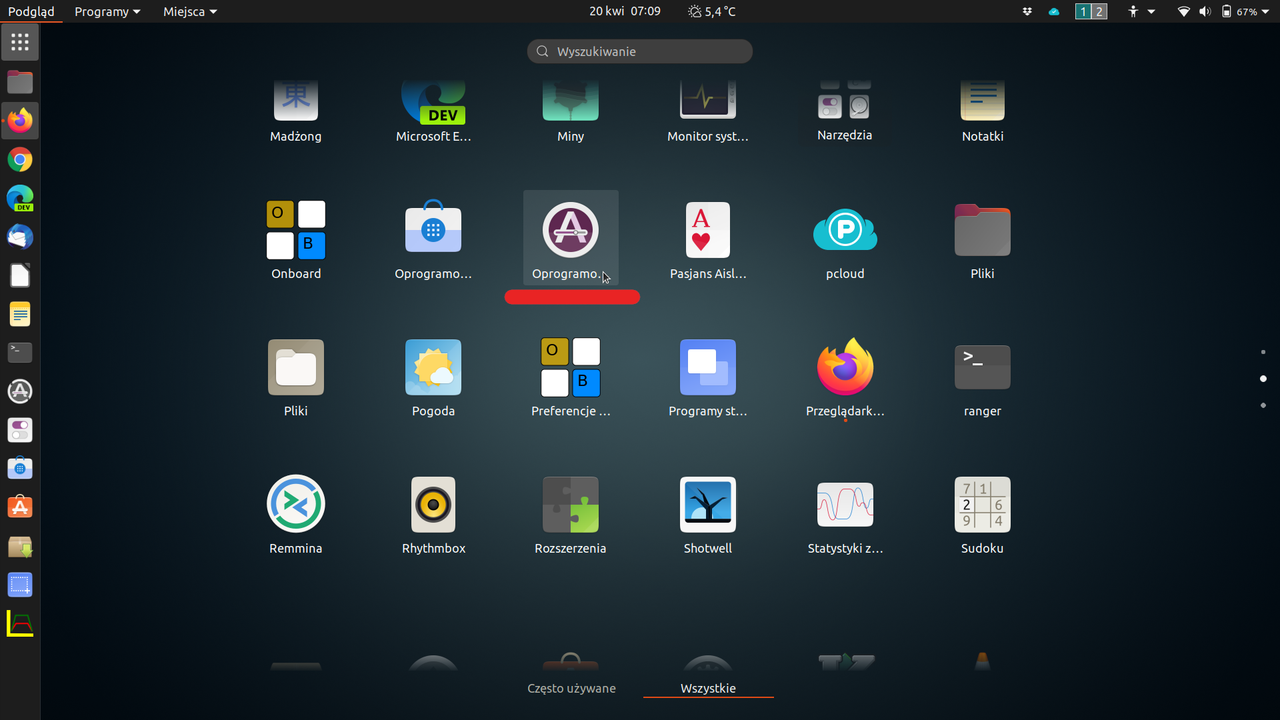Click the pCloud tray icon in top bar
The image size is (1280, 720).
[1054, 12]
